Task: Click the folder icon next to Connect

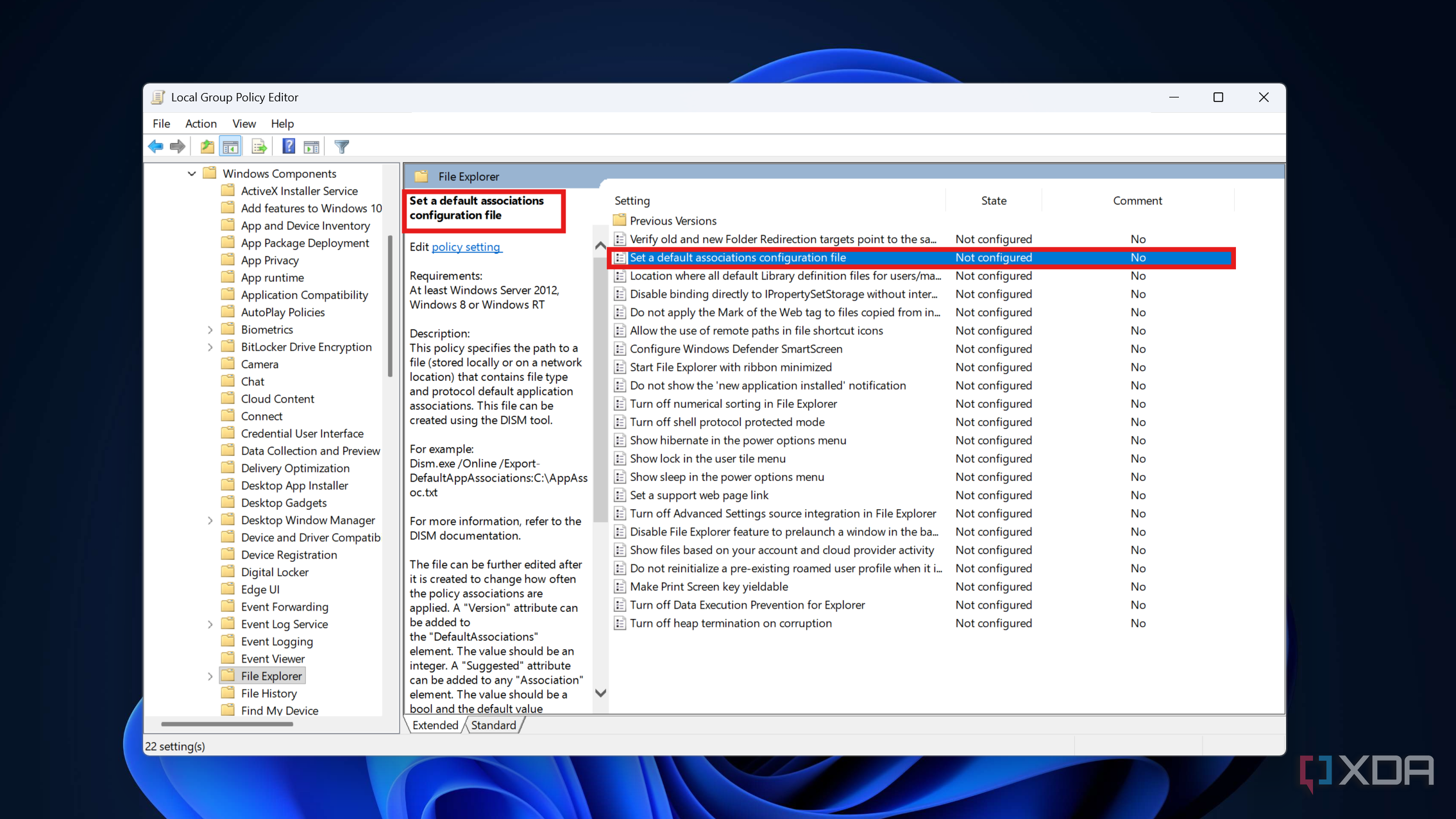Action: [x=228, y=416]
